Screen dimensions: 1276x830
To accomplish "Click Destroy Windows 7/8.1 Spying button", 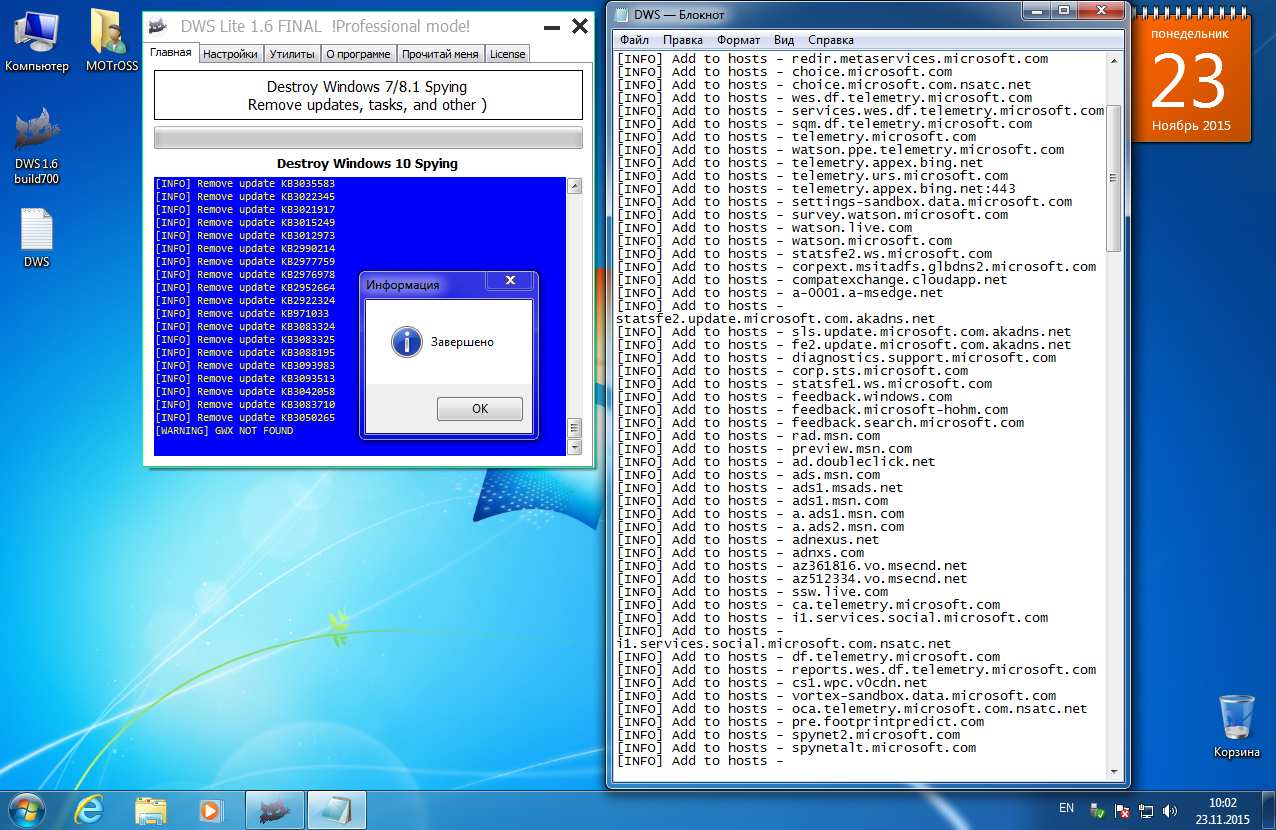I will tap(368, 96).
